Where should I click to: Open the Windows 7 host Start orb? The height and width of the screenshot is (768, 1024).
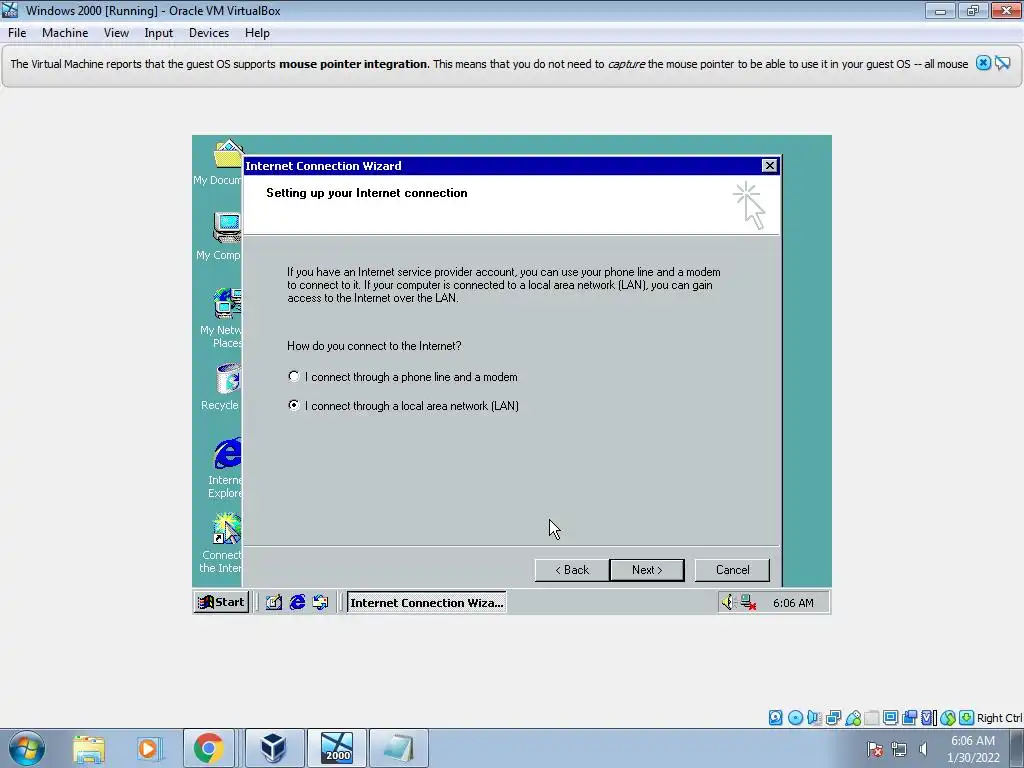pos(27,748)
